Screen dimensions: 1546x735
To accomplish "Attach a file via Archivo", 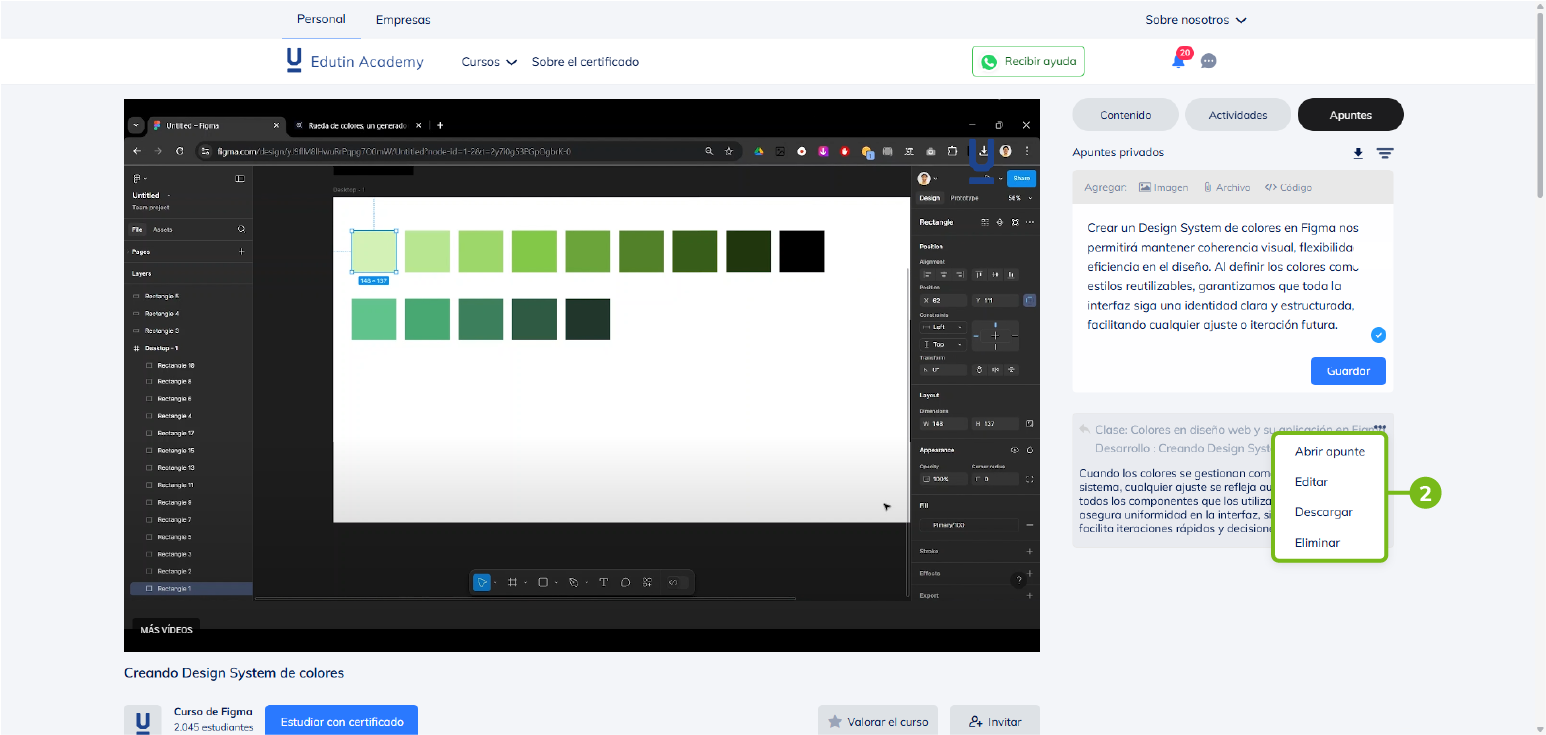I will coord(1227,187).
